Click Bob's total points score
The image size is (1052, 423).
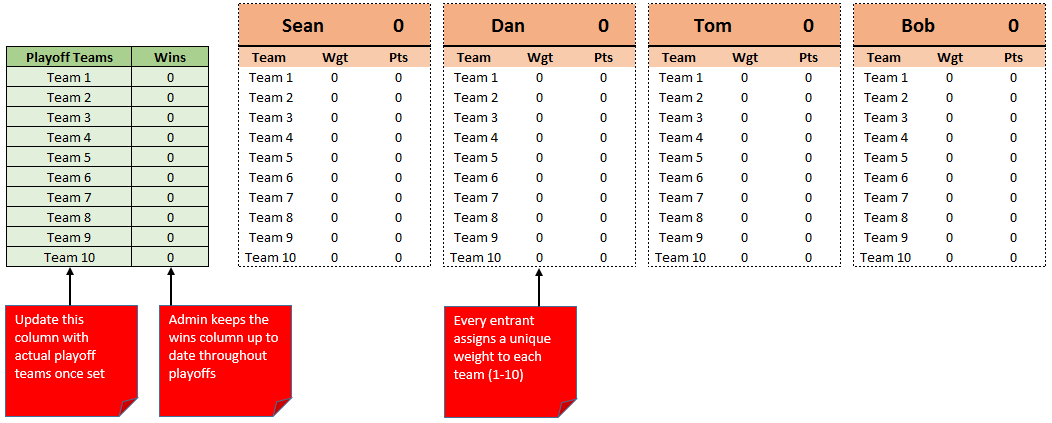tap(1013, 26)
